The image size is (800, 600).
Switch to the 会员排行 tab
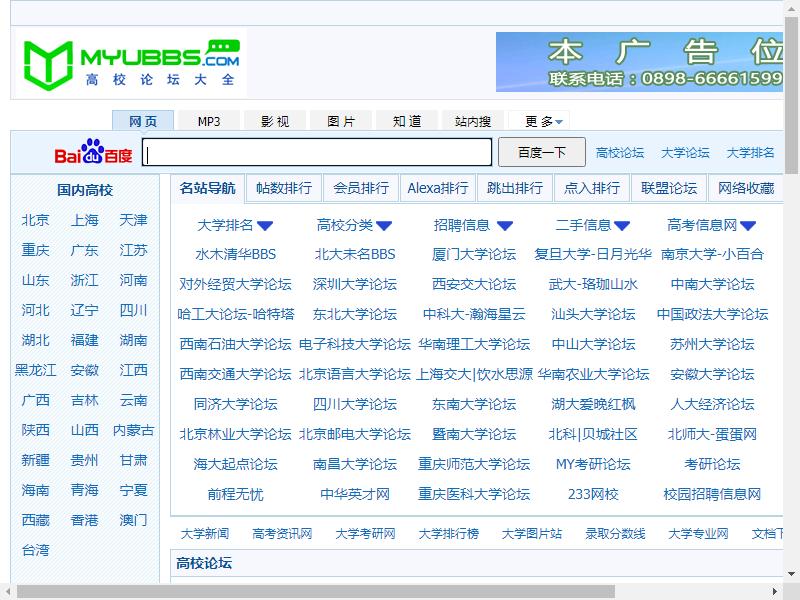pos(361,188)
